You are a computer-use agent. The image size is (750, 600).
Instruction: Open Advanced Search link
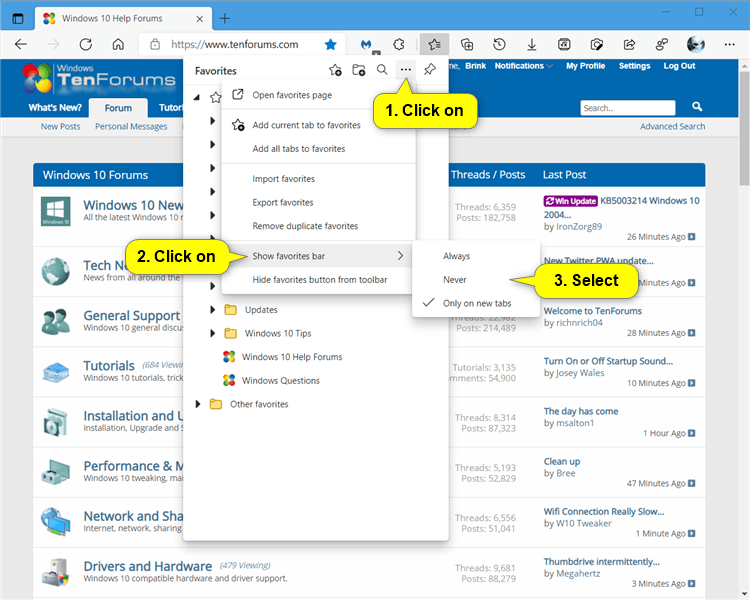tap(673, 126)
